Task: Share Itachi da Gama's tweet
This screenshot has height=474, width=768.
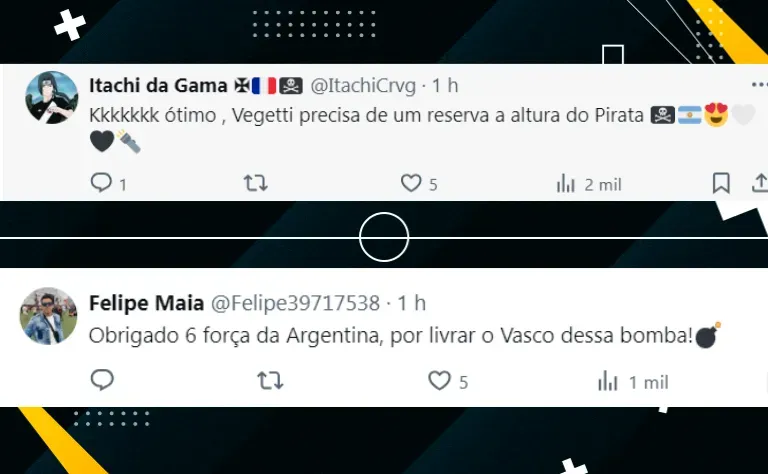Action: (760, 183)
